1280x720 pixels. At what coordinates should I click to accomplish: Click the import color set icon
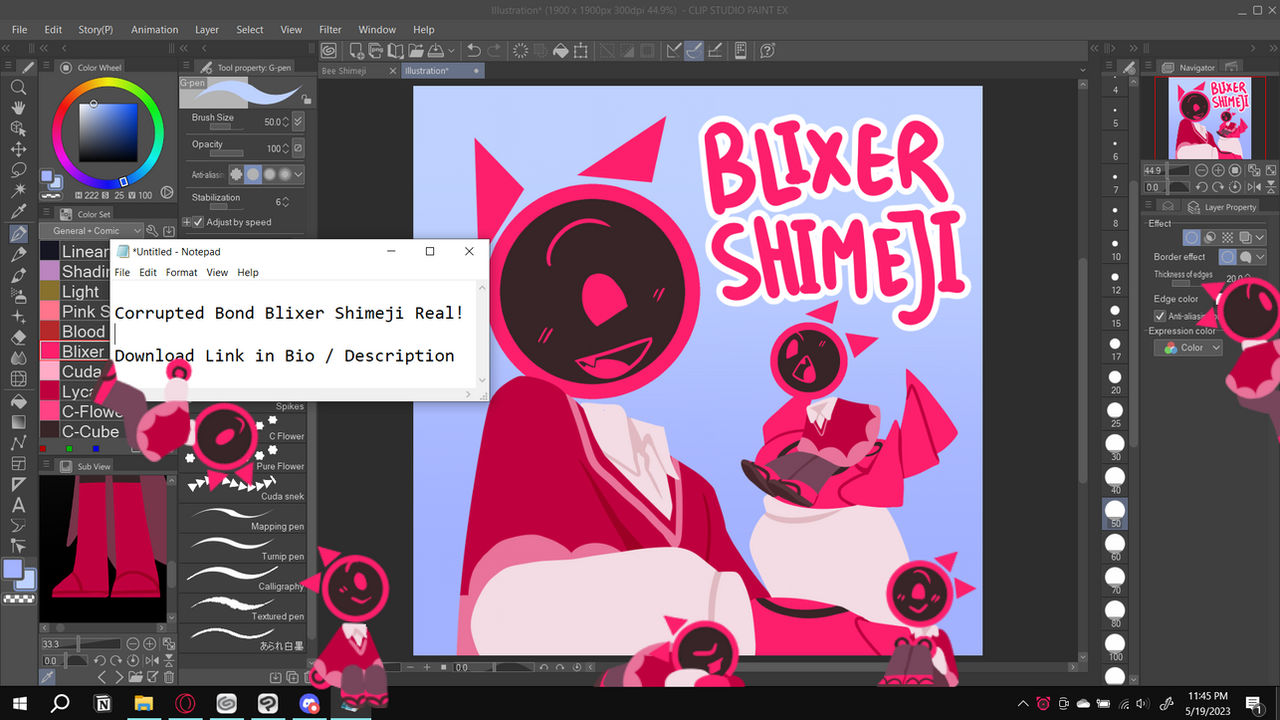point(170,231)
